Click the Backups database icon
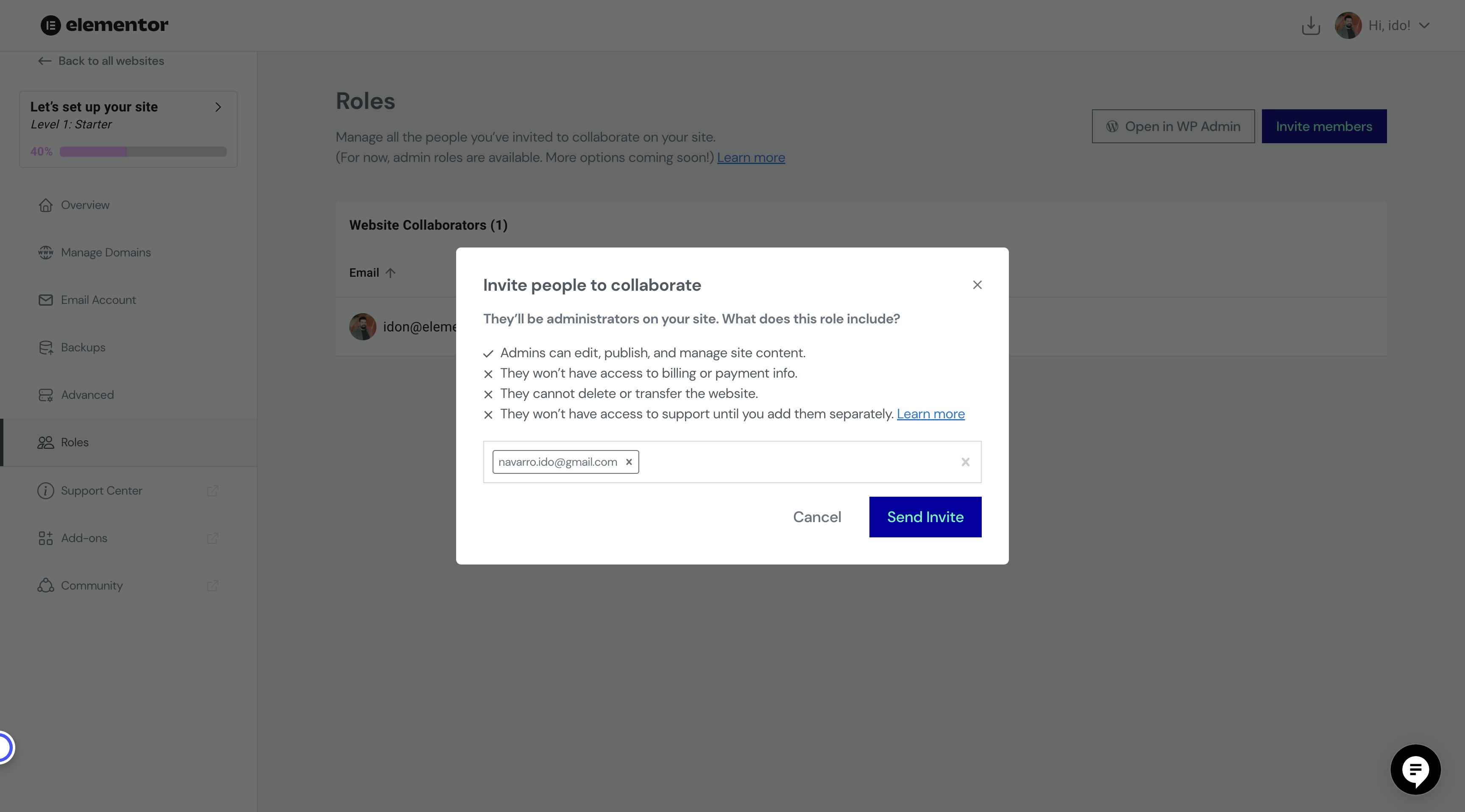Image resolution: width=1465 pixels, height=812 pixels. click(45, 348)
